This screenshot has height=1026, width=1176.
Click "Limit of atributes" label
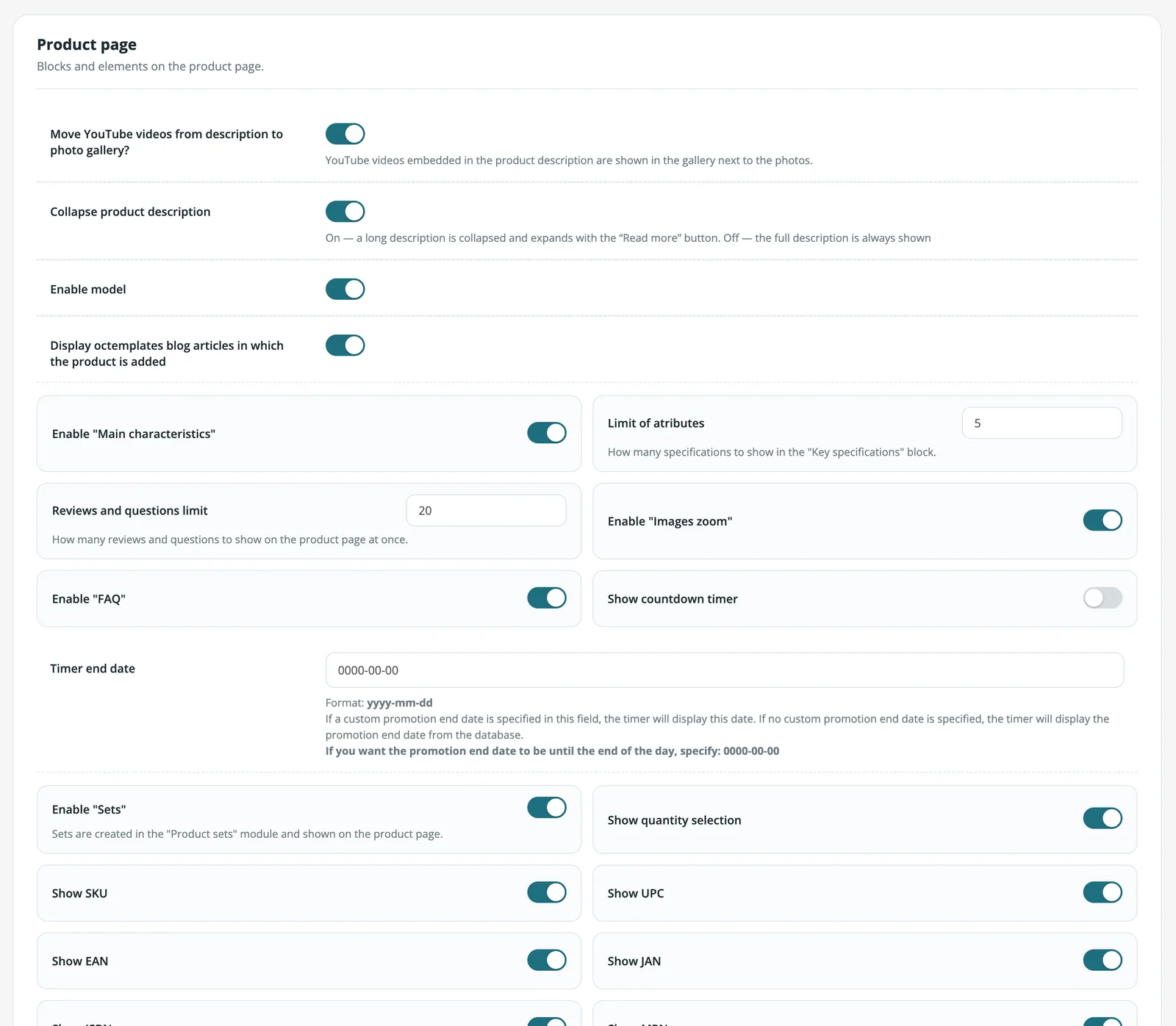tap(656, 423)
